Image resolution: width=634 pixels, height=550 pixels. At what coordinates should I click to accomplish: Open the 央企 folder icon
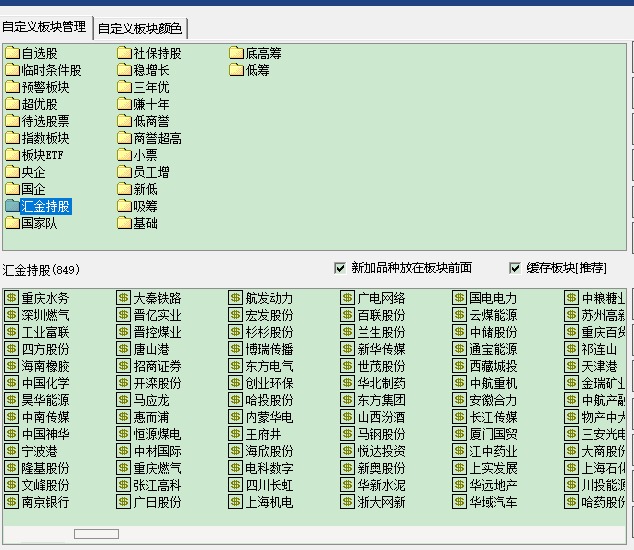[13, 172]
